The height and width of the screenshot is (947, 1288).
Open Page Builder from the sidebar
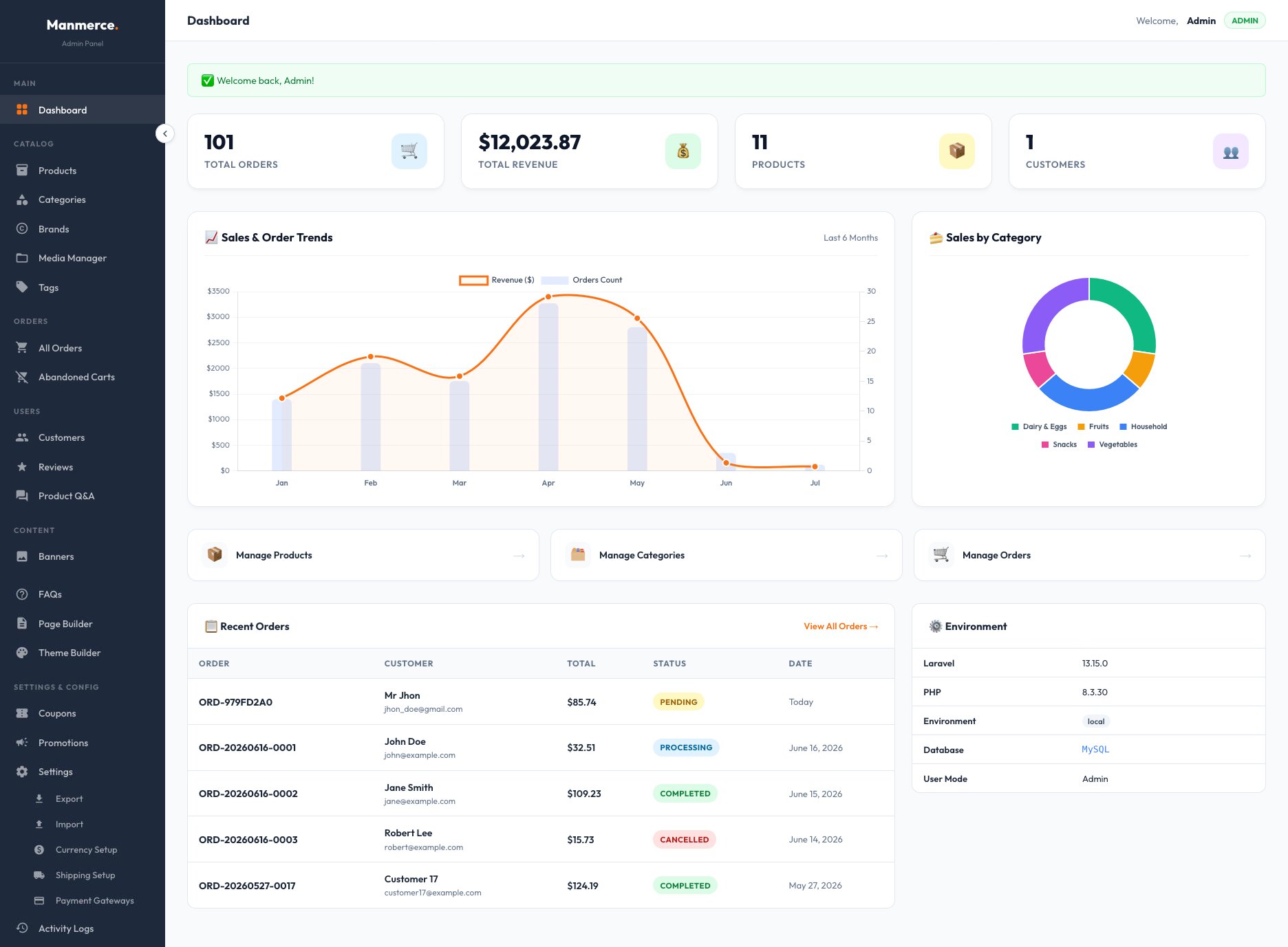tap(83, 624)
